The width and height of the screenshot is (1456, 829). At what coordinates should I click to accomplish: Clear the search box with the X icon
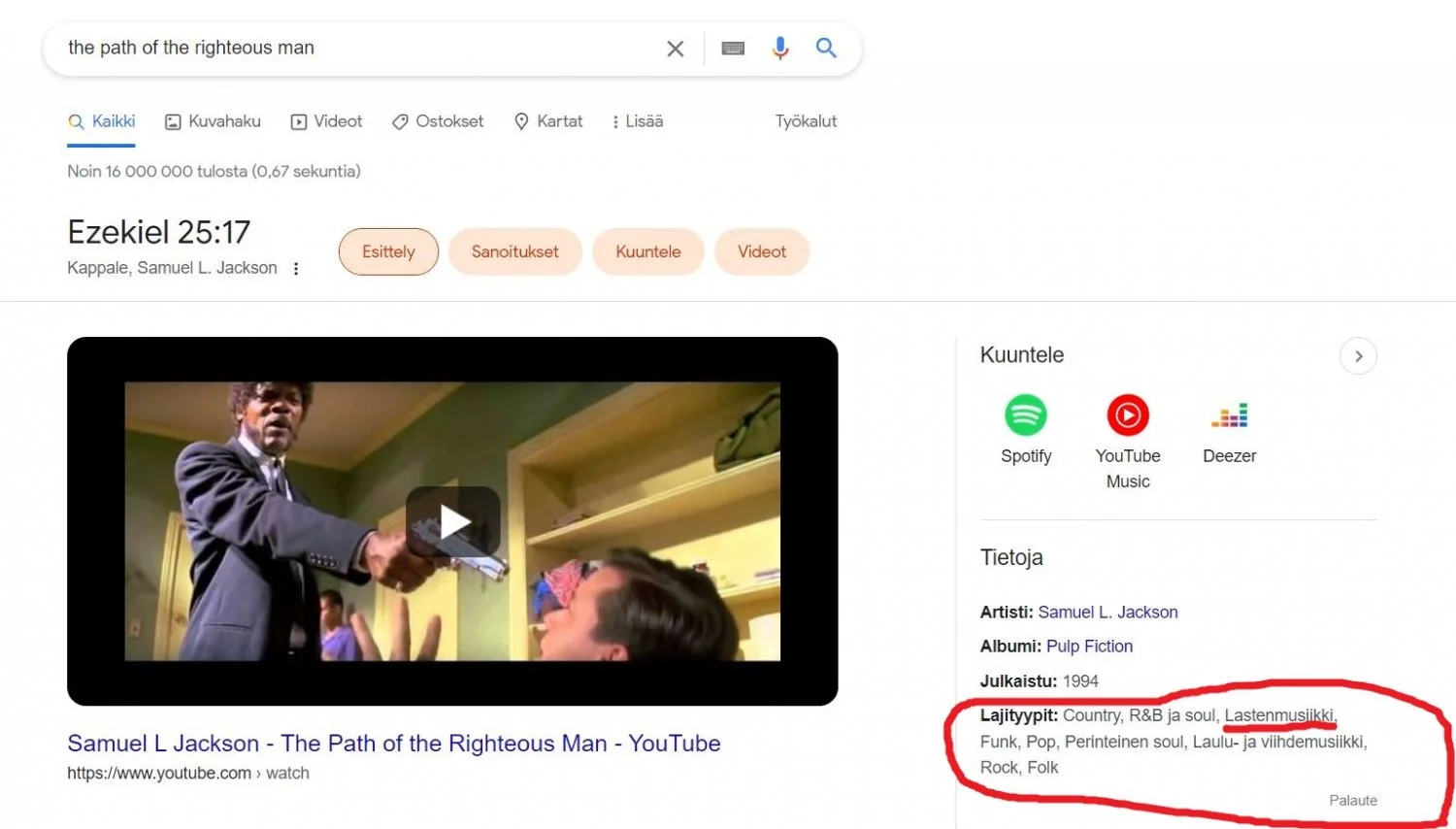(x=676, y=49)
